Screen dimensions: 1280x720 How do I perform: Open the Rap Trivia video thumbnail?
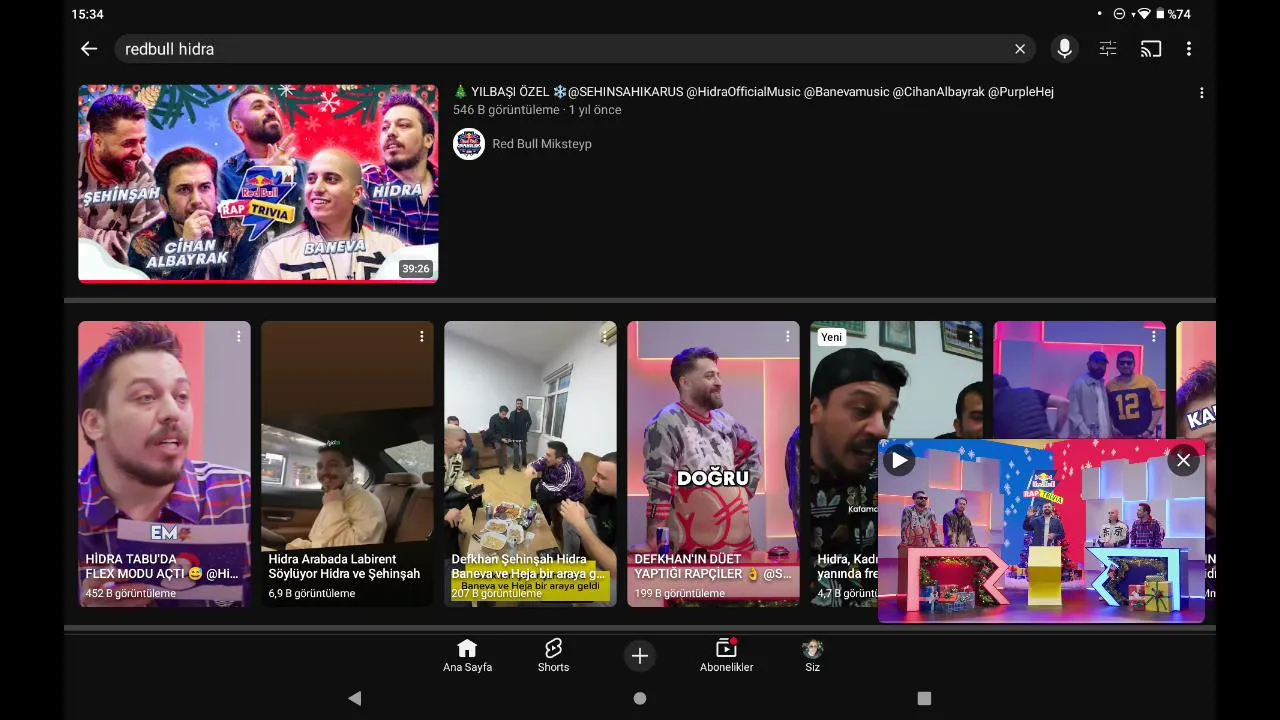(258, 183)
